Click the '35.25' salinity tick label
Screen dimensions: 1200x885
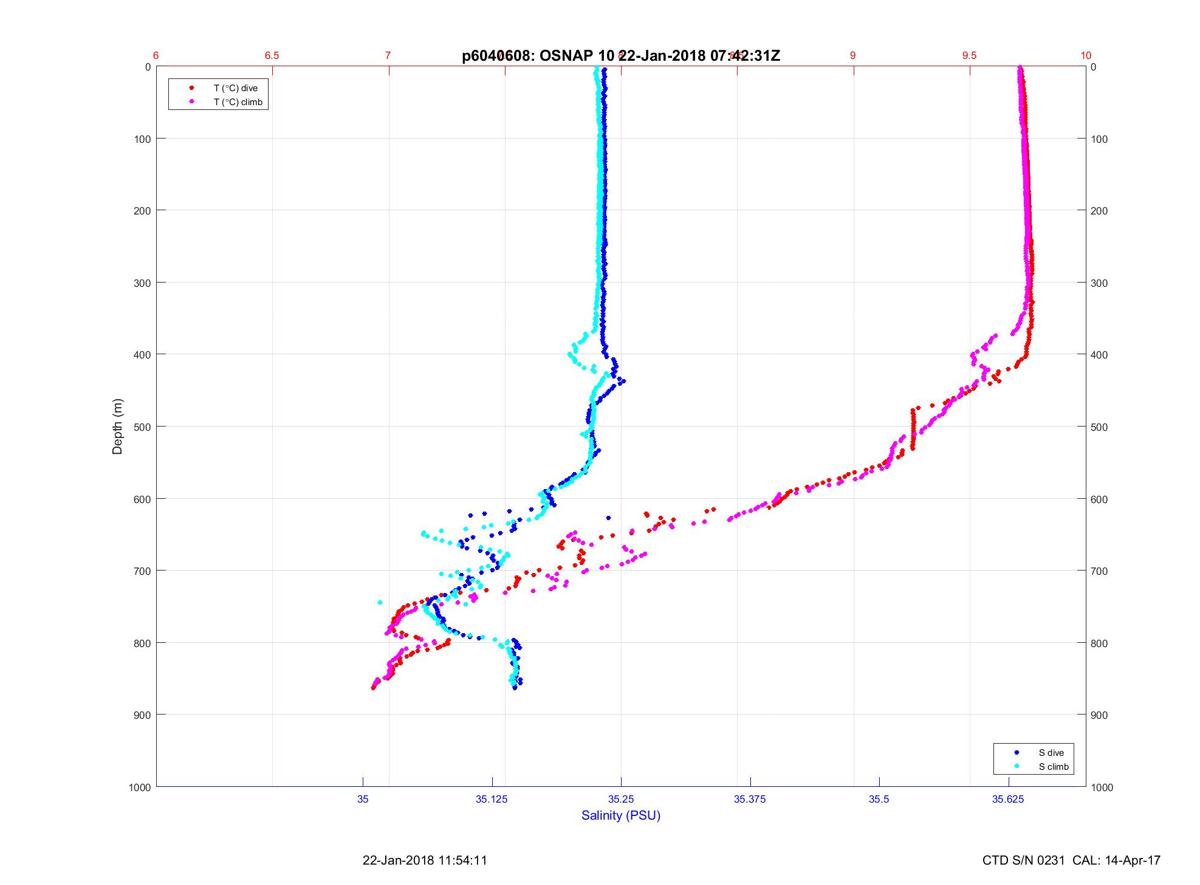point(621,799)
